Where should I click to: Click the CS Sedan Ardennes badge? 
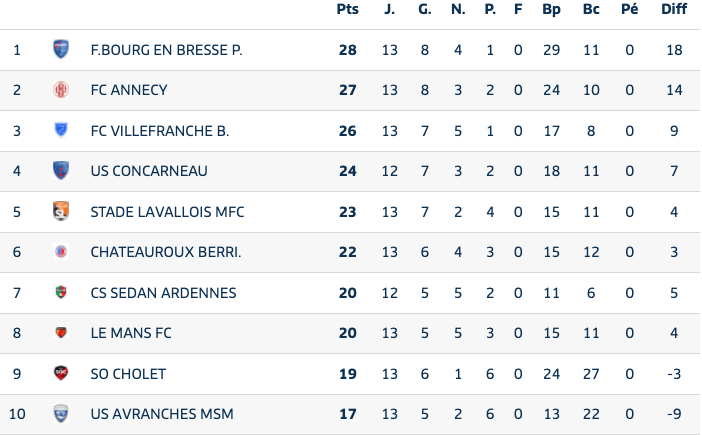click(61, 293)
